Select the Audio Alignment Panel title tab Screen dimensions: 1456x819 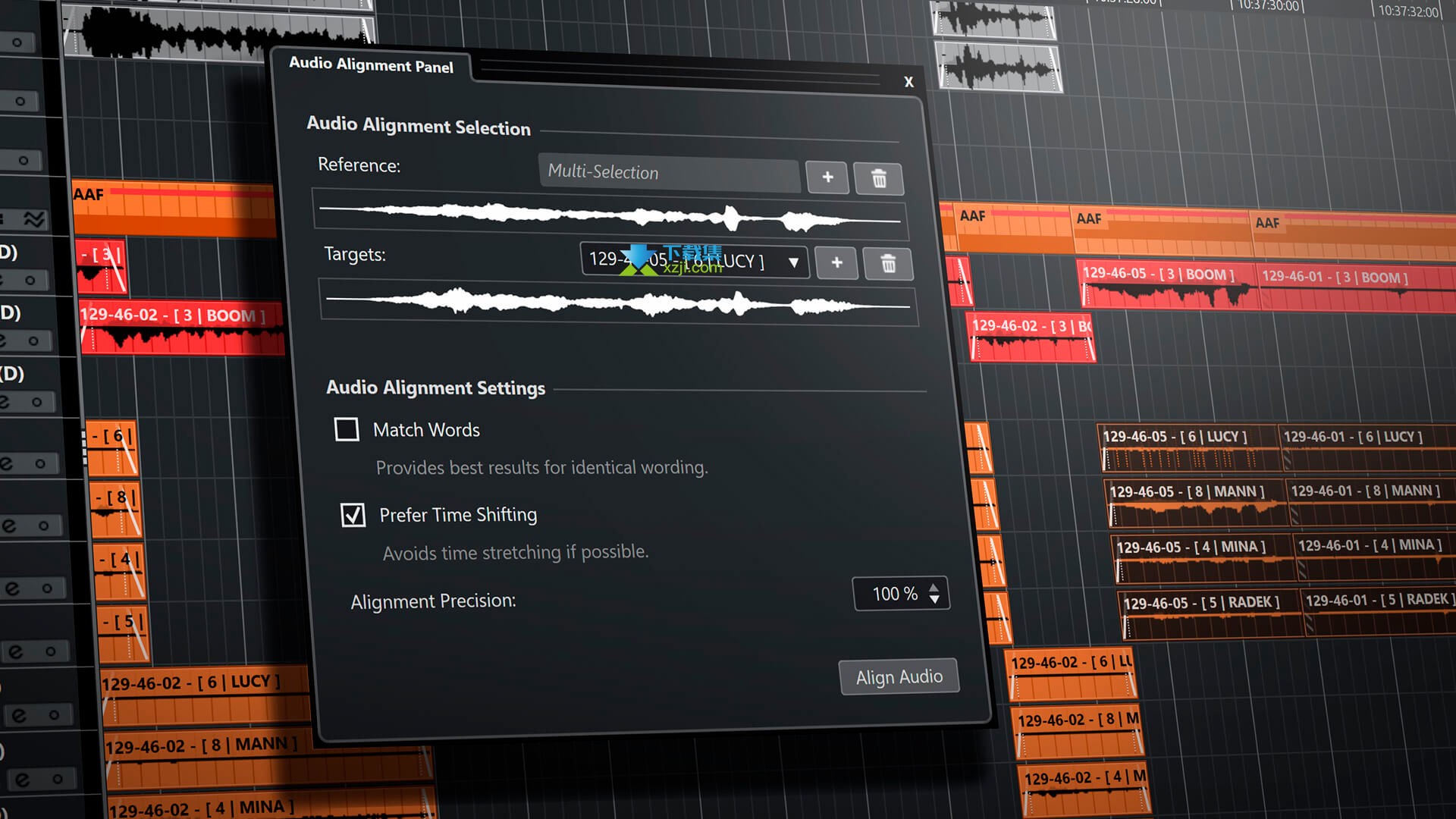[371, 64]
